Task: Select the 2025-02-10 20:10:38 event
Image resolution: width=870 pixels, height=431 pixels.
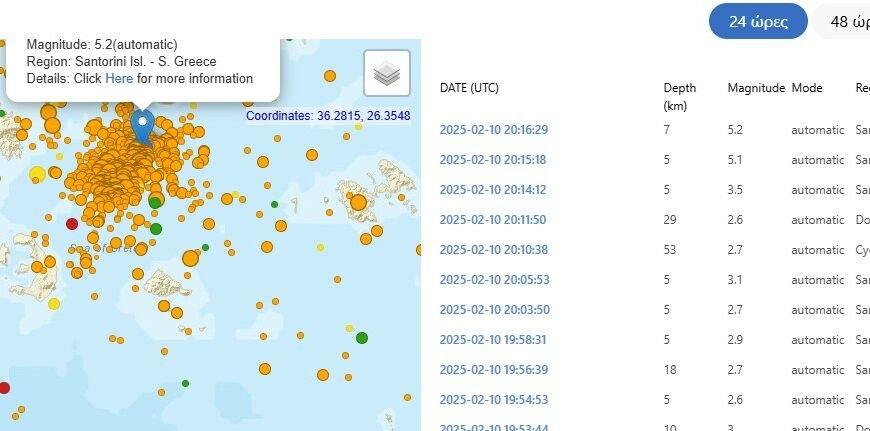Action: pyautogui.click(x=494, y=249)
